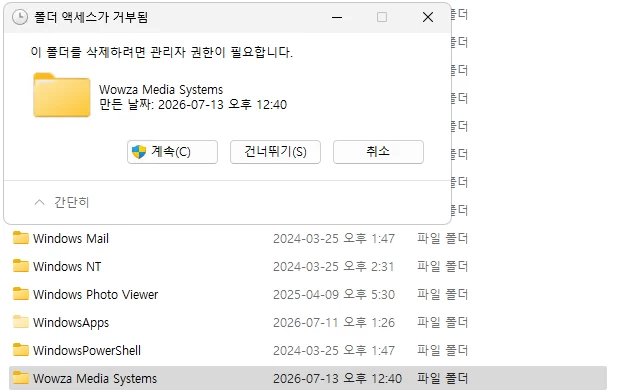Select the Wowza Media Systems folder icon in list
The height and width of the screenshot is (392, 639).
(x=20, y=378)
